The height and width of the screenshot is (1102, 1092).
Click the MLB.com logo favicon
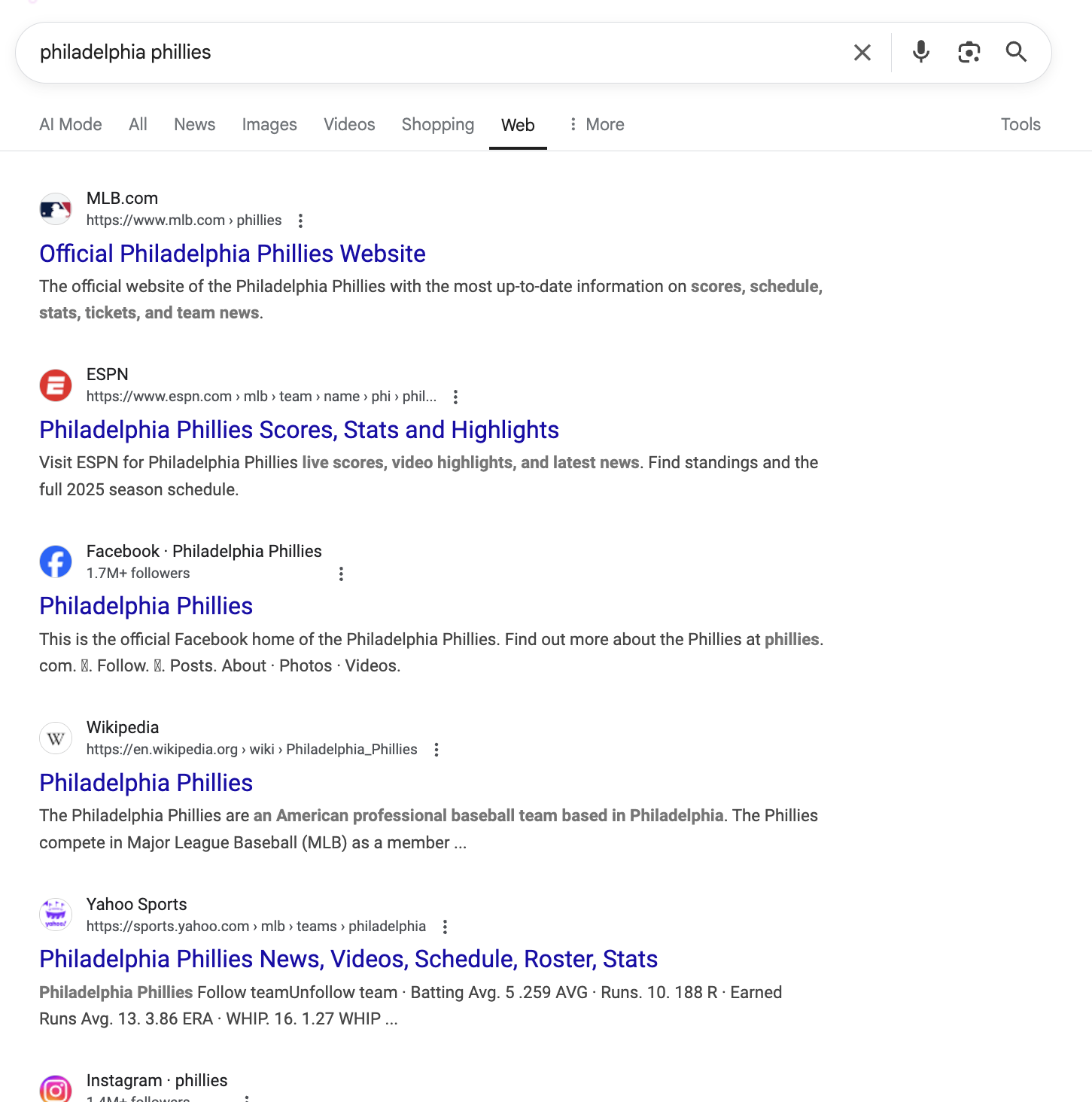point(56,209)
